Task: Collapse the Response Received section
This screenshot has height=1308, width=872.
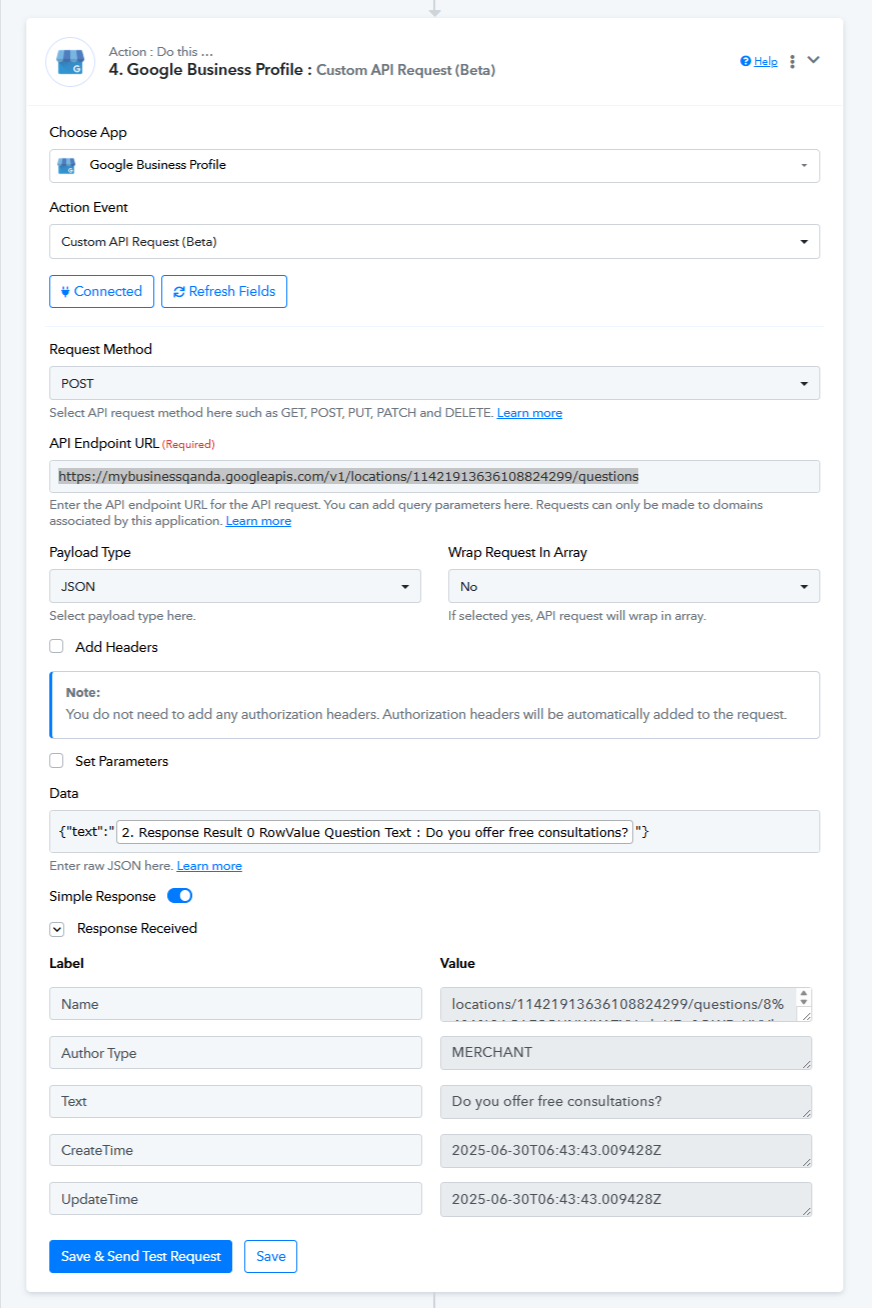Action: click(x=57, y=928)
